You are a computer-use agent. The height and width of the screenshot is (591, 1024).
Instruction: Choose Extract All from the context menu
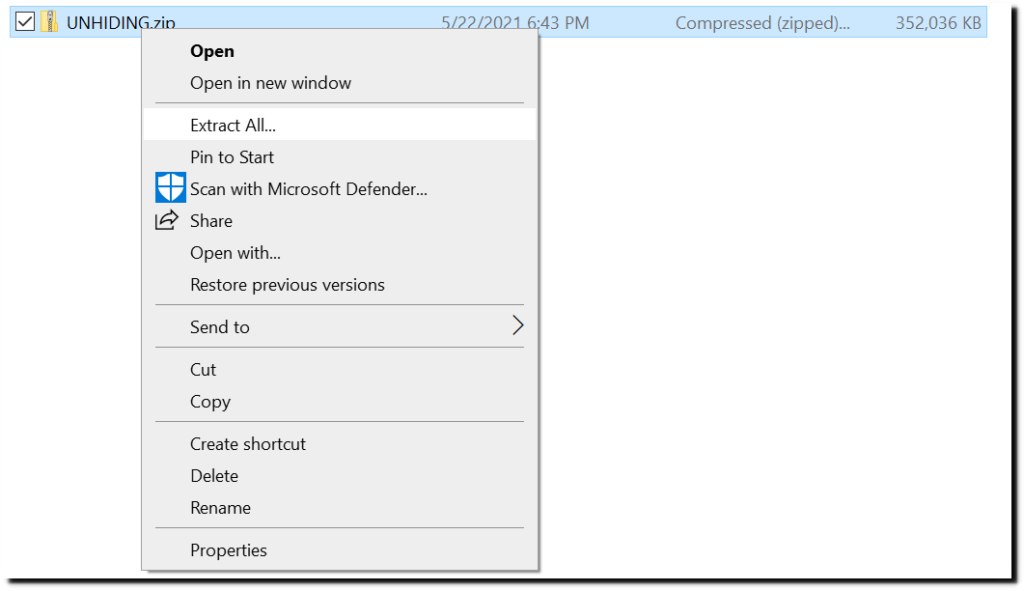tap(340, 125)
